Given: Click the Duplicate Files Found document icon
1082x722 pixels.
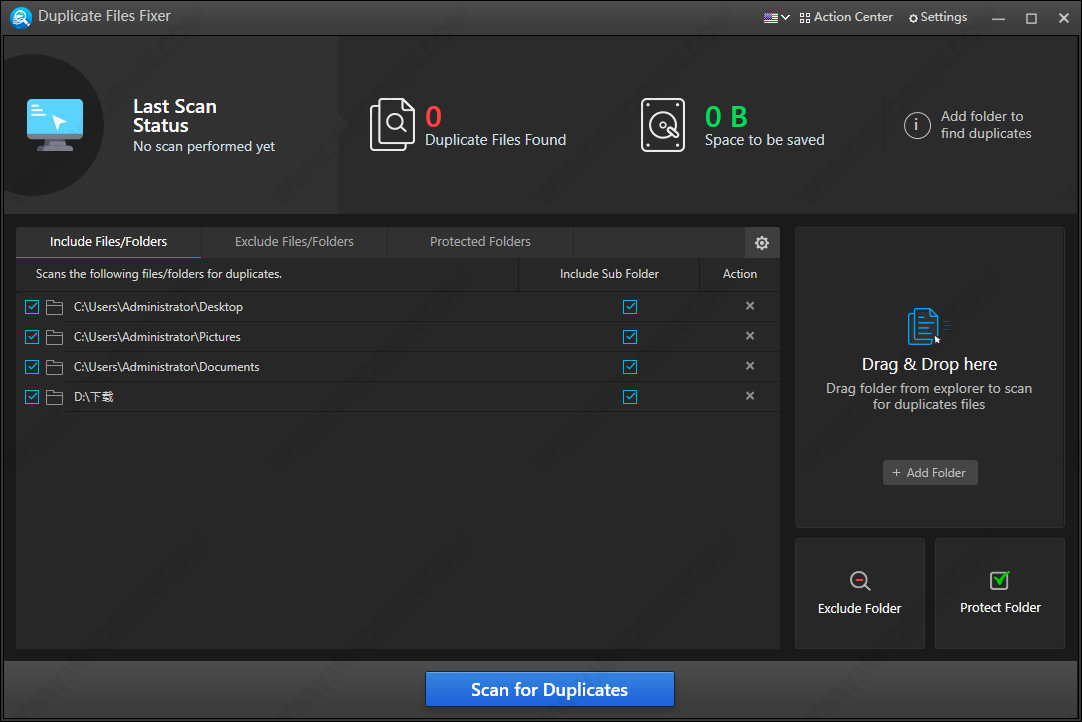Looking at the screenshot, I should [x=393, y=125].
